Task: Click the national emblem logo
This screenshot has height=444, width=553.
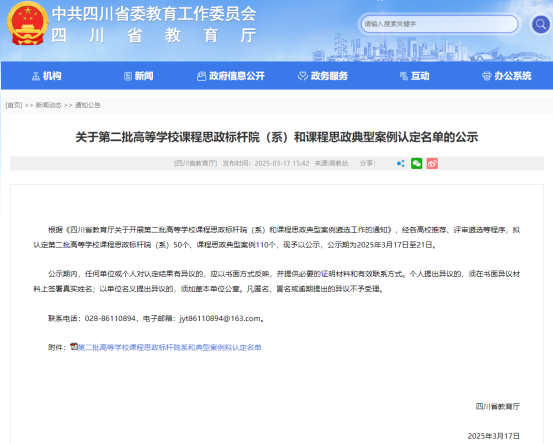Action: [x=28, y=23]
